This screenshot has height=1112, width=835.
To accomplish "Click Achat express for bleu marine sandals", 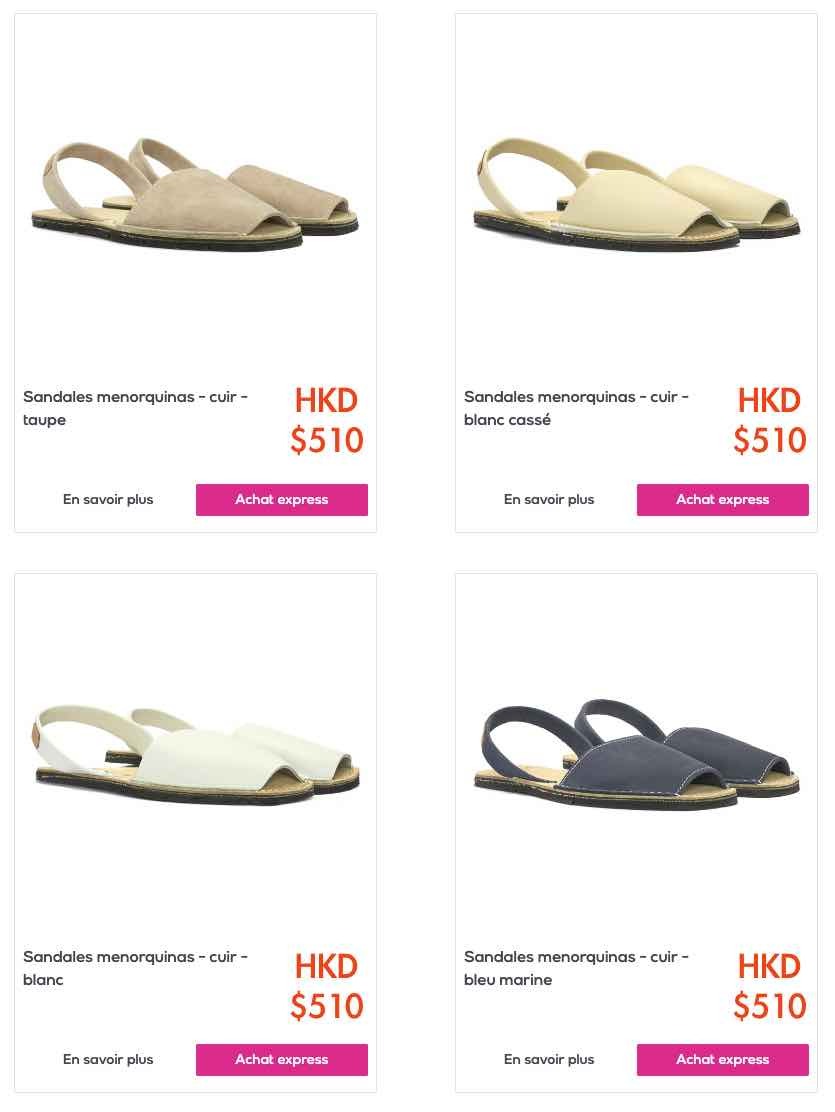I will (722, 1060).
